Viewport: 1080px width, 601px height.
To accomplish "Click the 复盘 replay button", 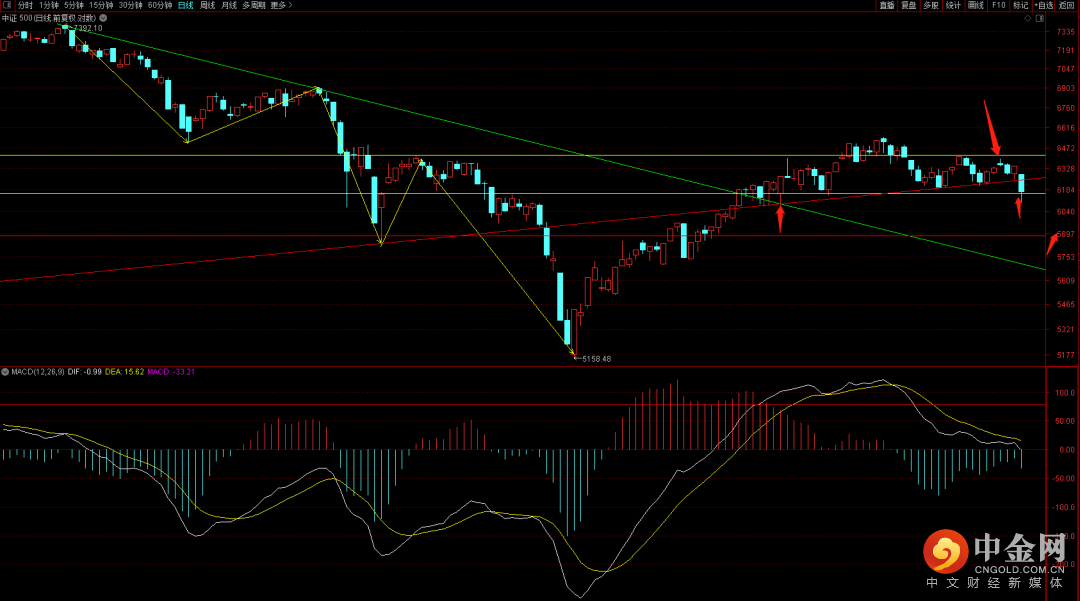I will click(x=908, y=5).
